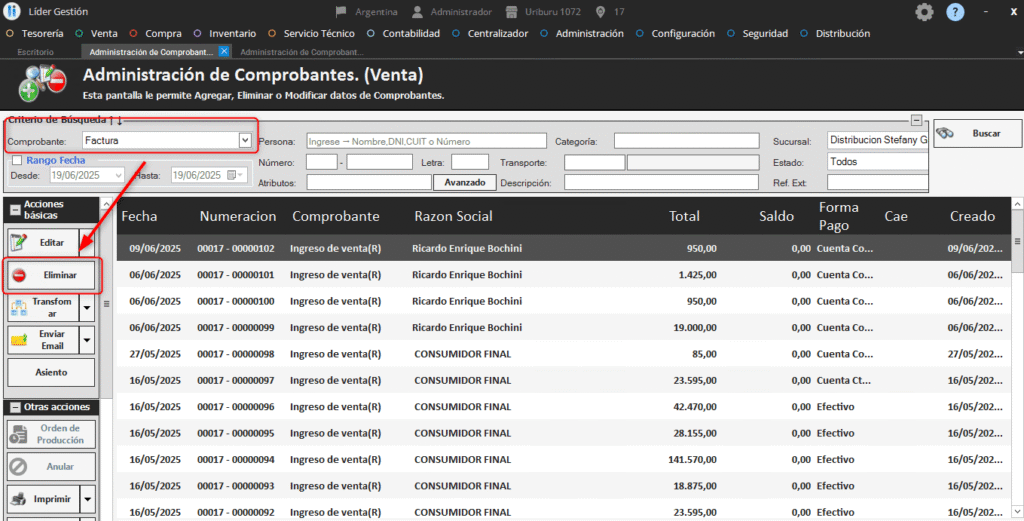This screenshot has width=1024, height=521.
Task: Click the Persona search input field
Action: (427, 141)
